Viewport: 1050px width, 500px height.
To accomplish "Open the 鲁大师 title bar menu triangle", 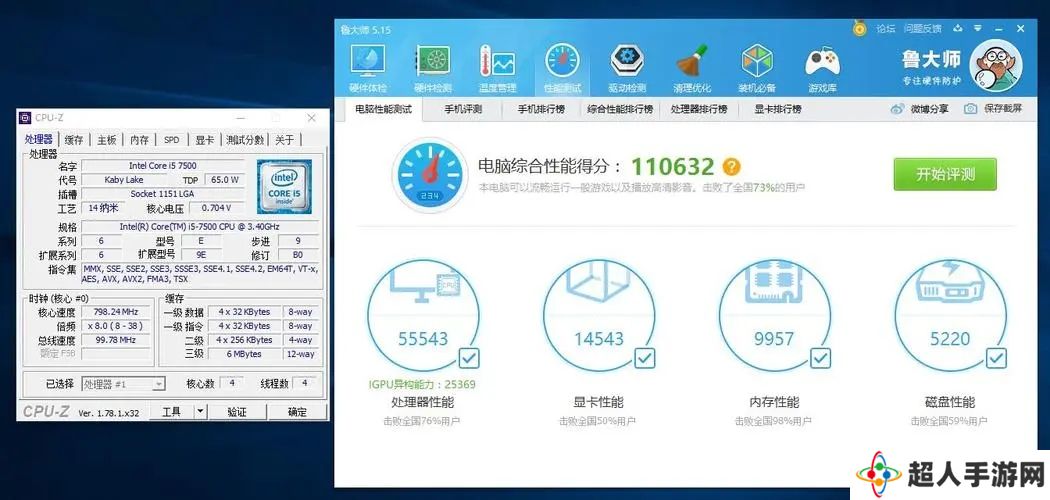I will click(x=978, y=29).
